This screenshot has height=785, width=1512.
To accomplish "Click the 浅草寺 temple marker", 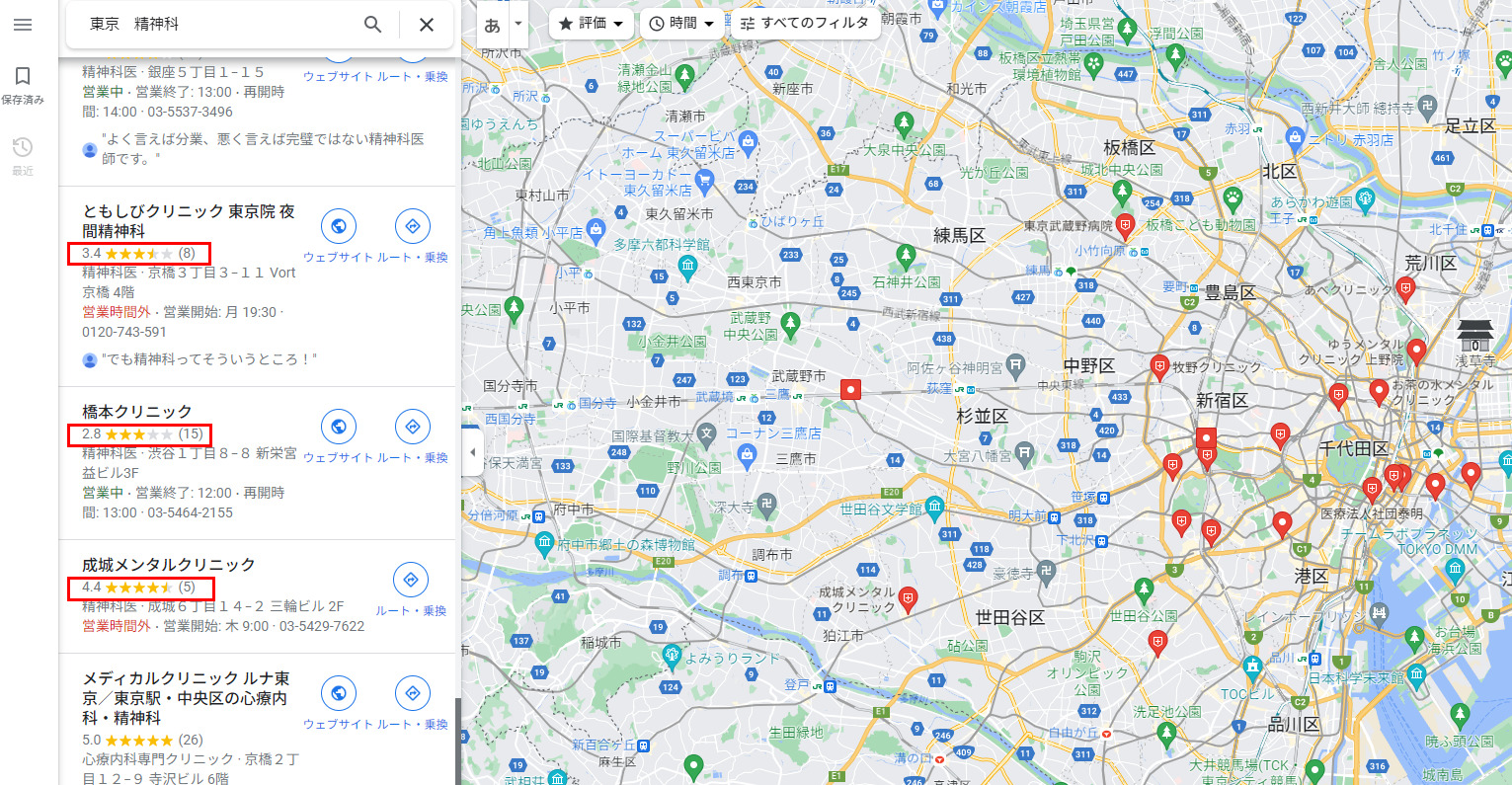I will point(1475,337).
